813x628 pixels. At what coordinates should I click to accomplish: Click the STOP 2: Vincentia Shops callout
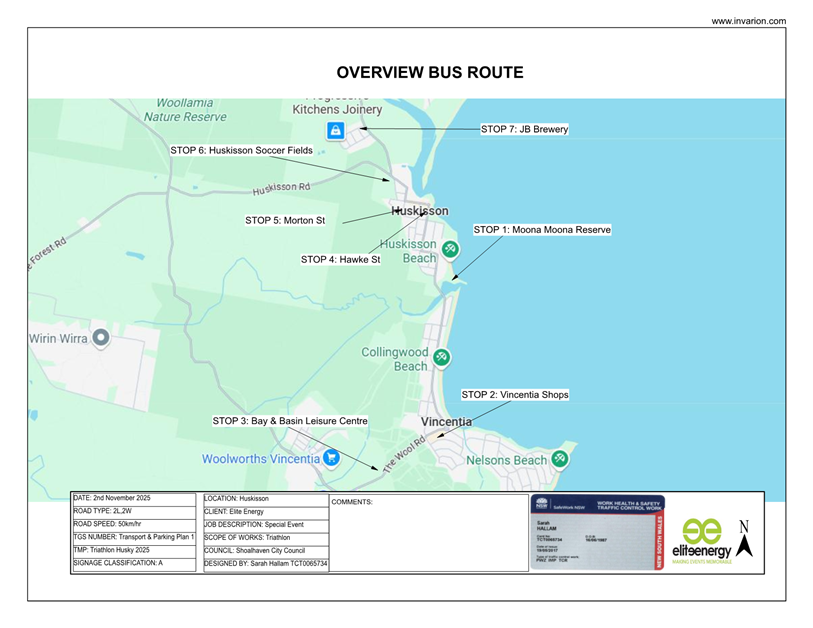(514, 394)
